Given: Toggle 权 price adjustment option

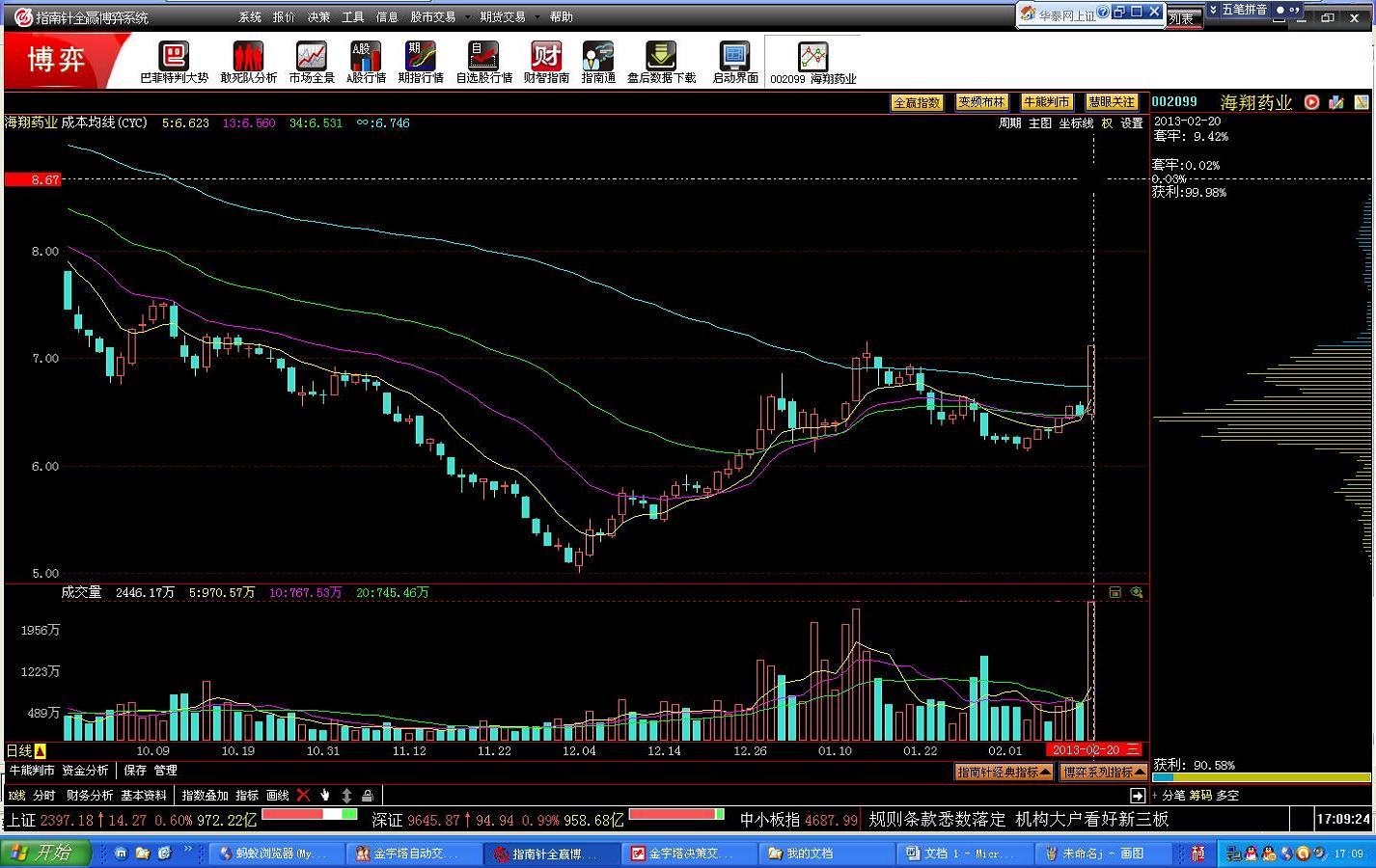Looking at the screenshot, I should [1107, 123].
